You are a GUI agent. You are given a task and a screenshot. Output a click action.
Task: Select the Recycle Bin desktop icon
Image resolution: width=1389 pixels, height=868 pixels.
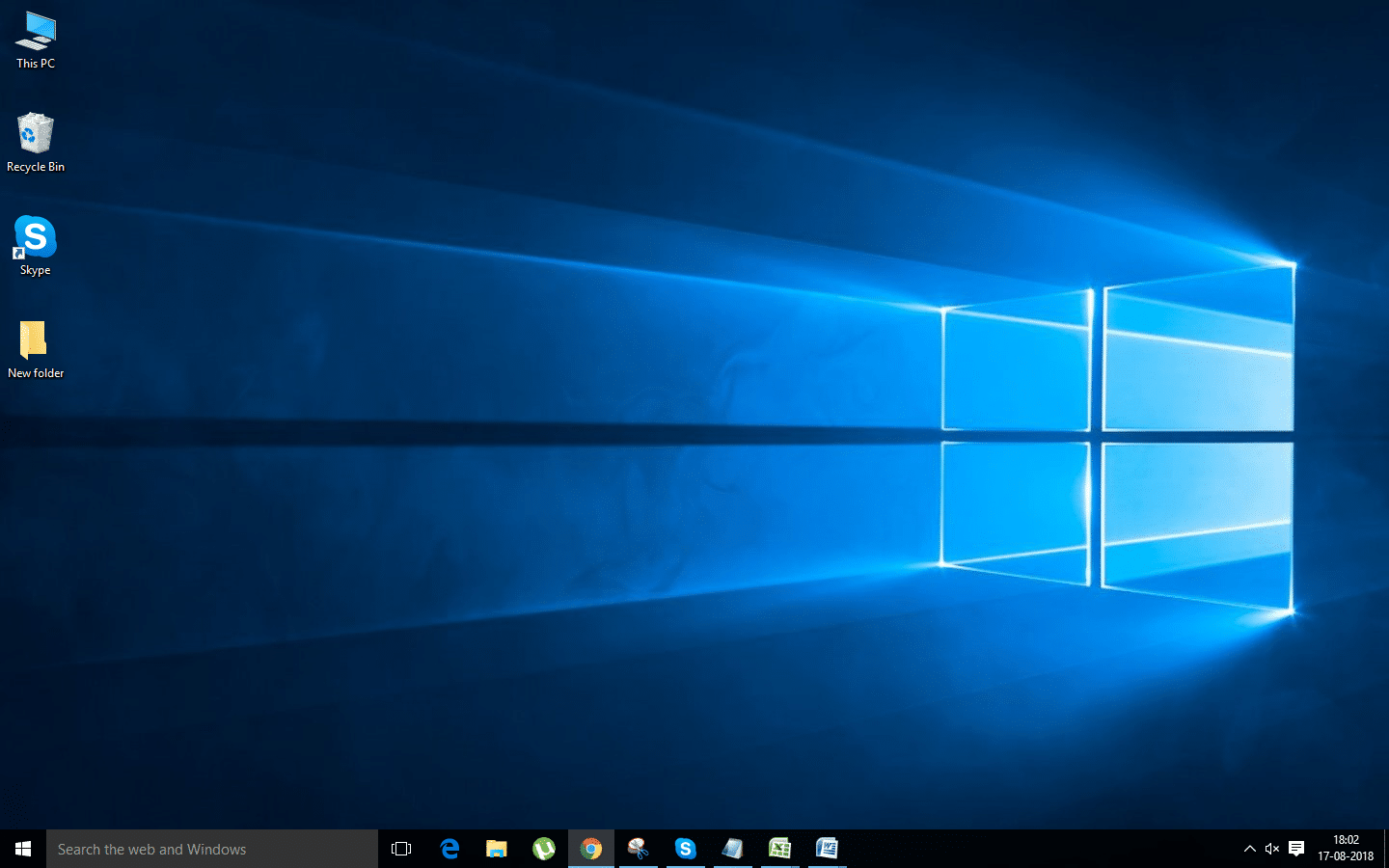pos(36,143)
